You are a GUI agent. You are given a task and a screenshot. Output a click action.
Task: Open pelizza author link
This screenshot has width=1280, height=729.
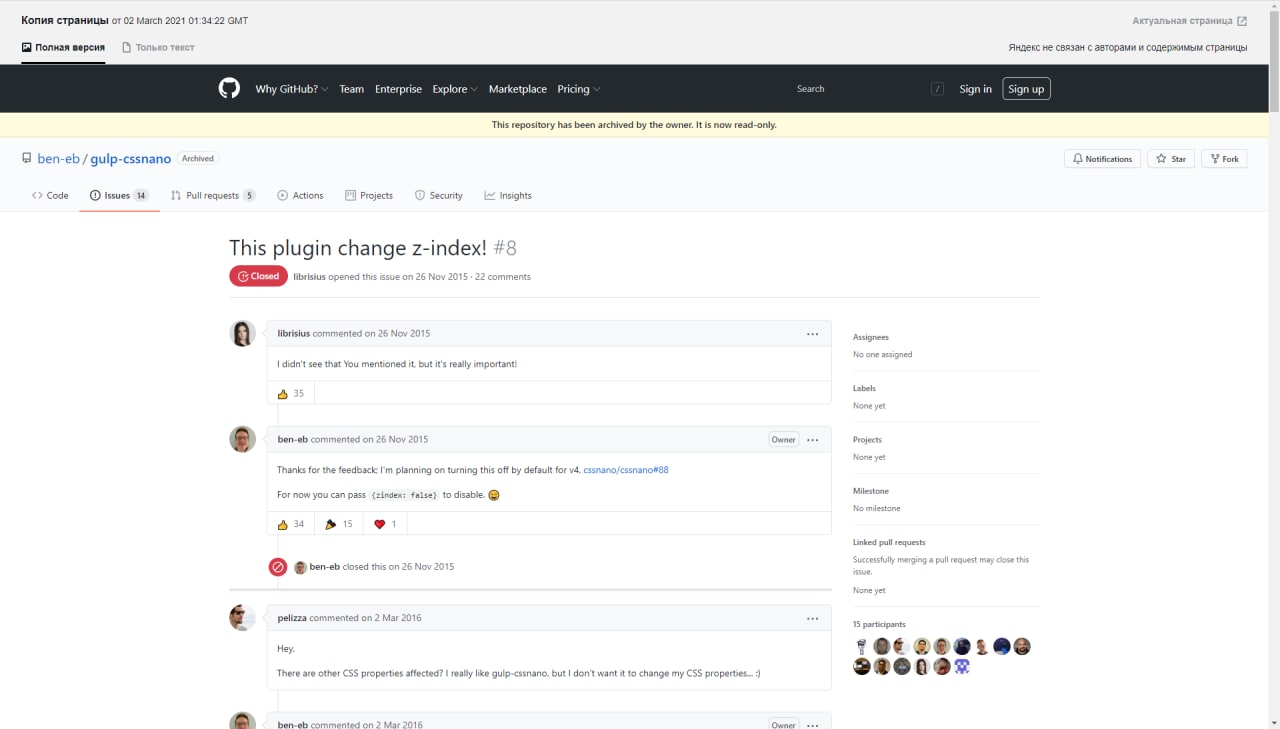[292, 618]
